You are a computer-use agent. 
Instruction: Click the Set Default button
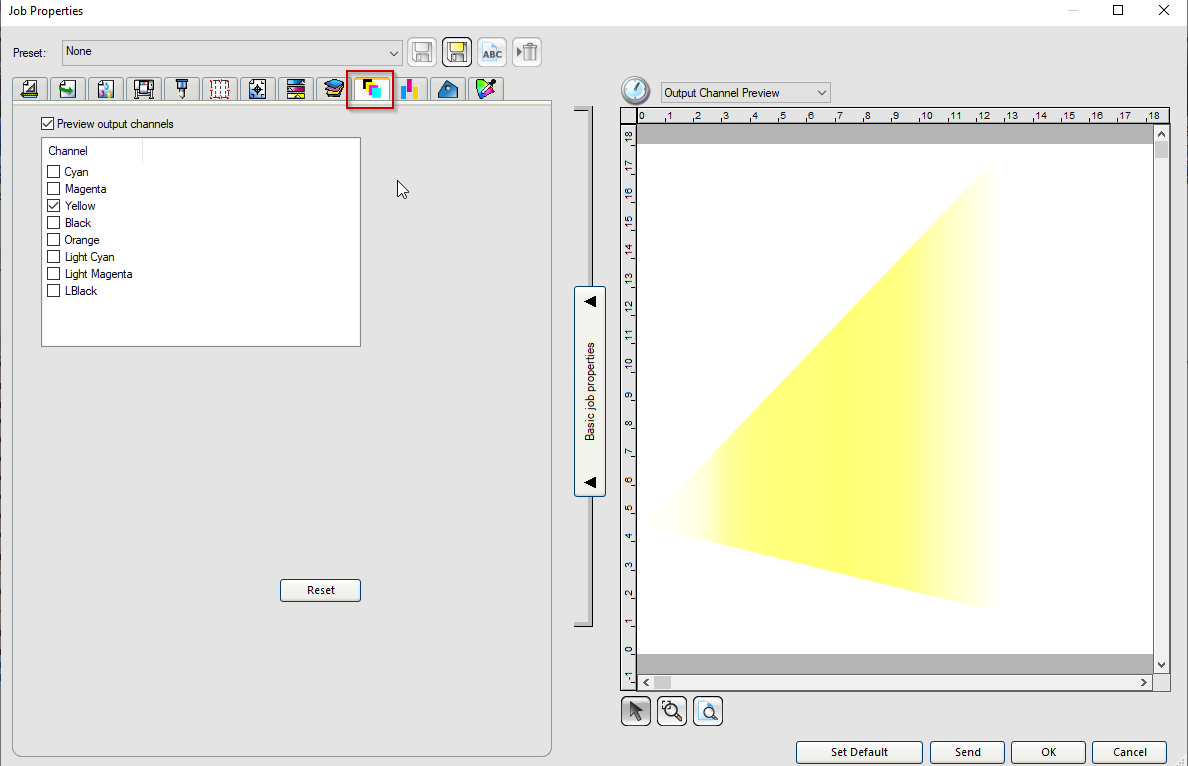[x=859, y=752]
